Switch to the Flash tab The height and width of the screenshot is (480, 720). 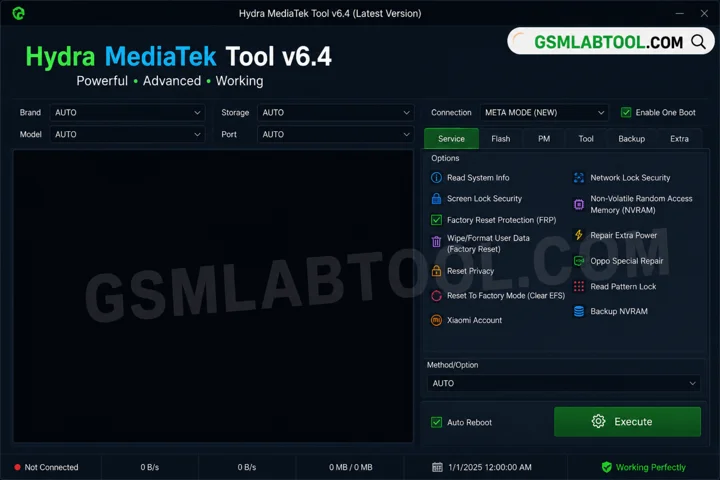tap(501, 139)
